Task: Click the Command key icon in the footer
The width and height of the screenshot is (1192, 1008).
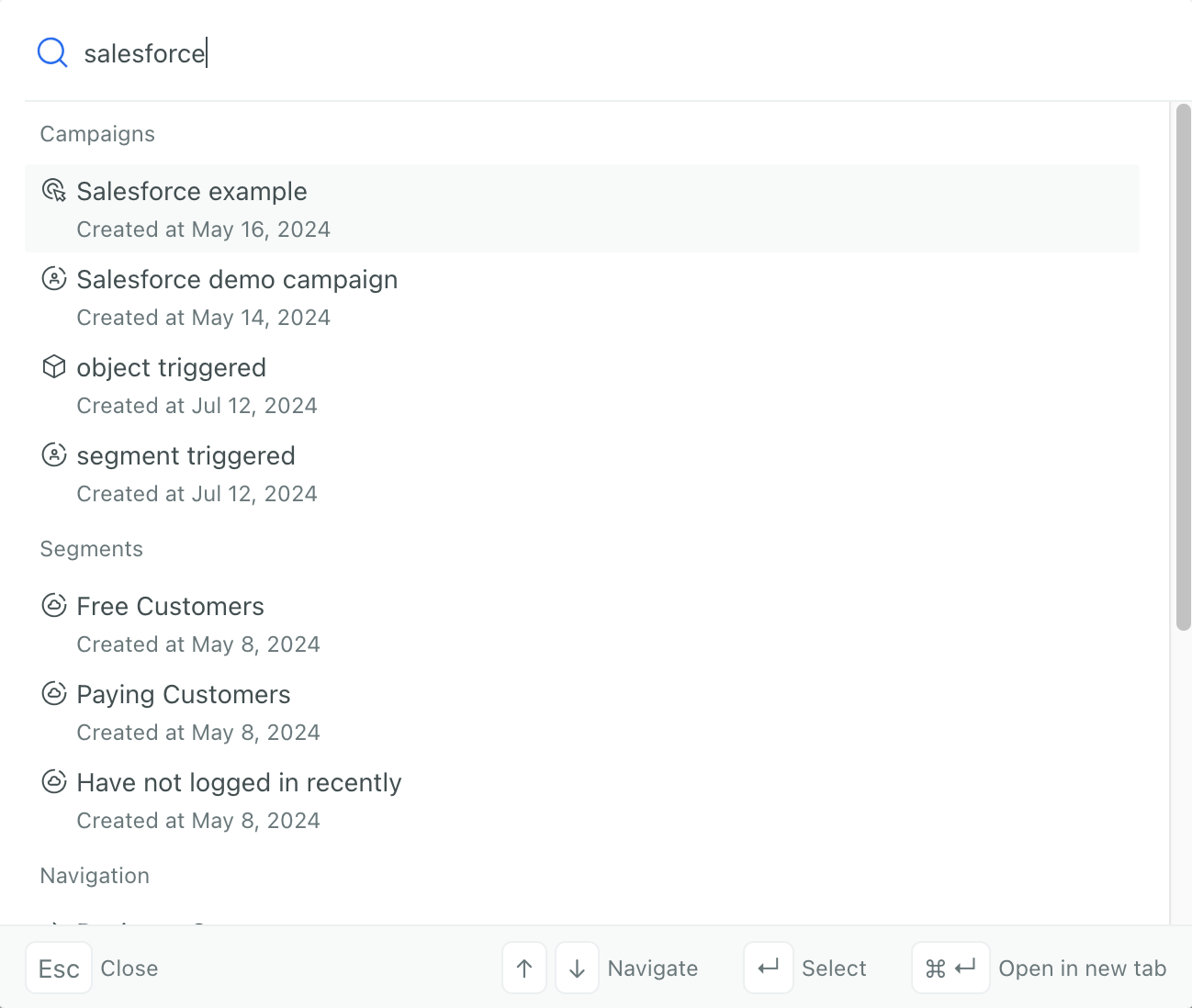Action: 936,968
